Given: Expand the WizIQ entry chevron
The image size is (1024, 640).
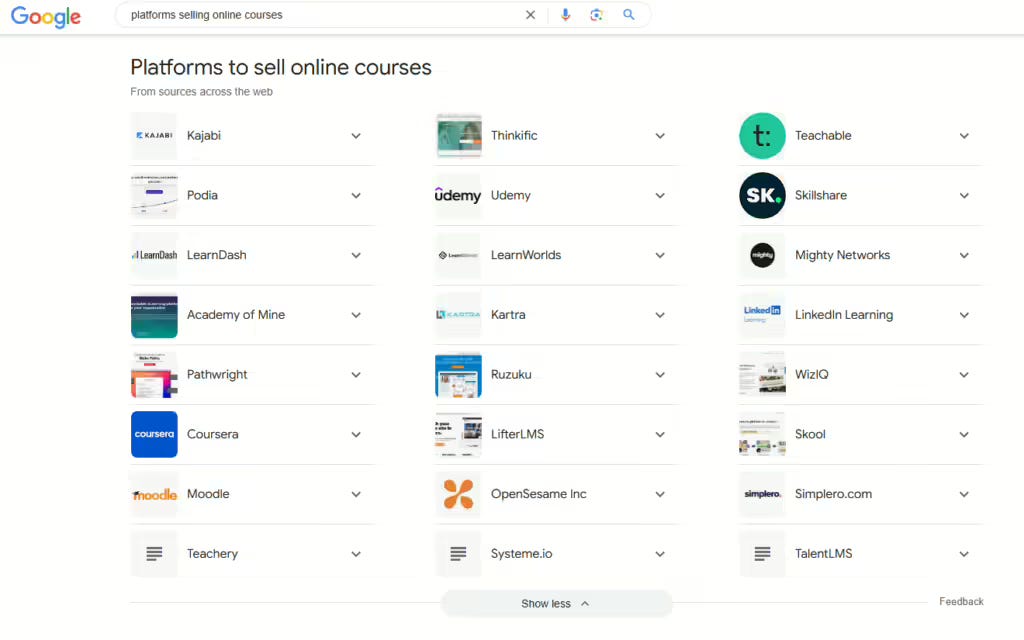Looking at the screenshot, I should tap(964, 375).
